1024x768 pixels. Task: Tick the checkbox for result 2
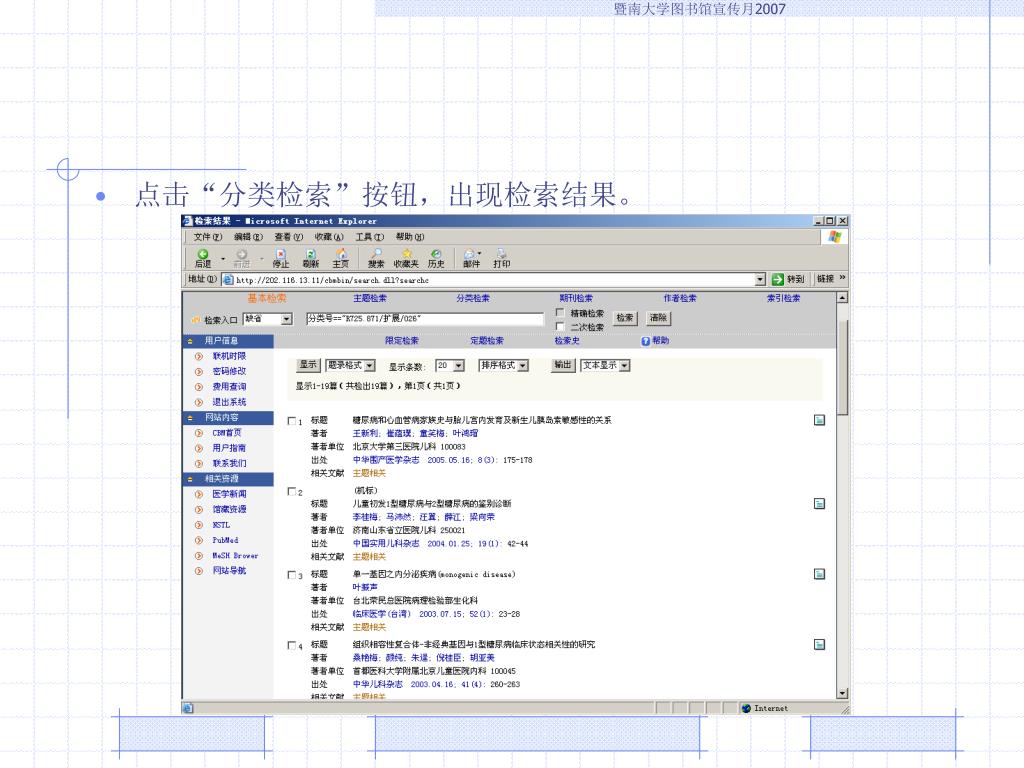pyautogui.click(x=292, y=491)
